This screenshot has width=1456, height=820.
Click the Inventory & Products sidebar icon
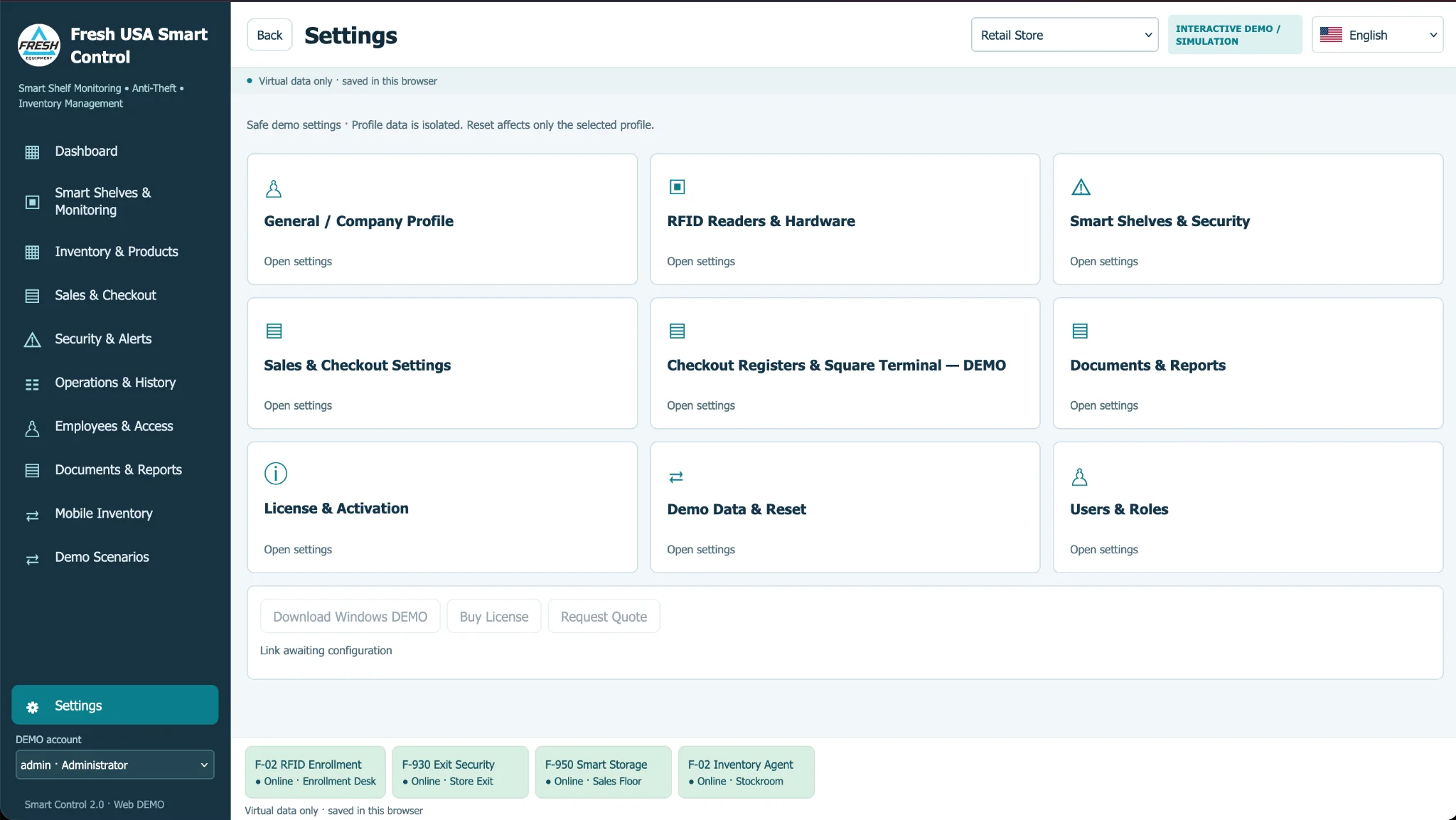(x=32, y=252)
